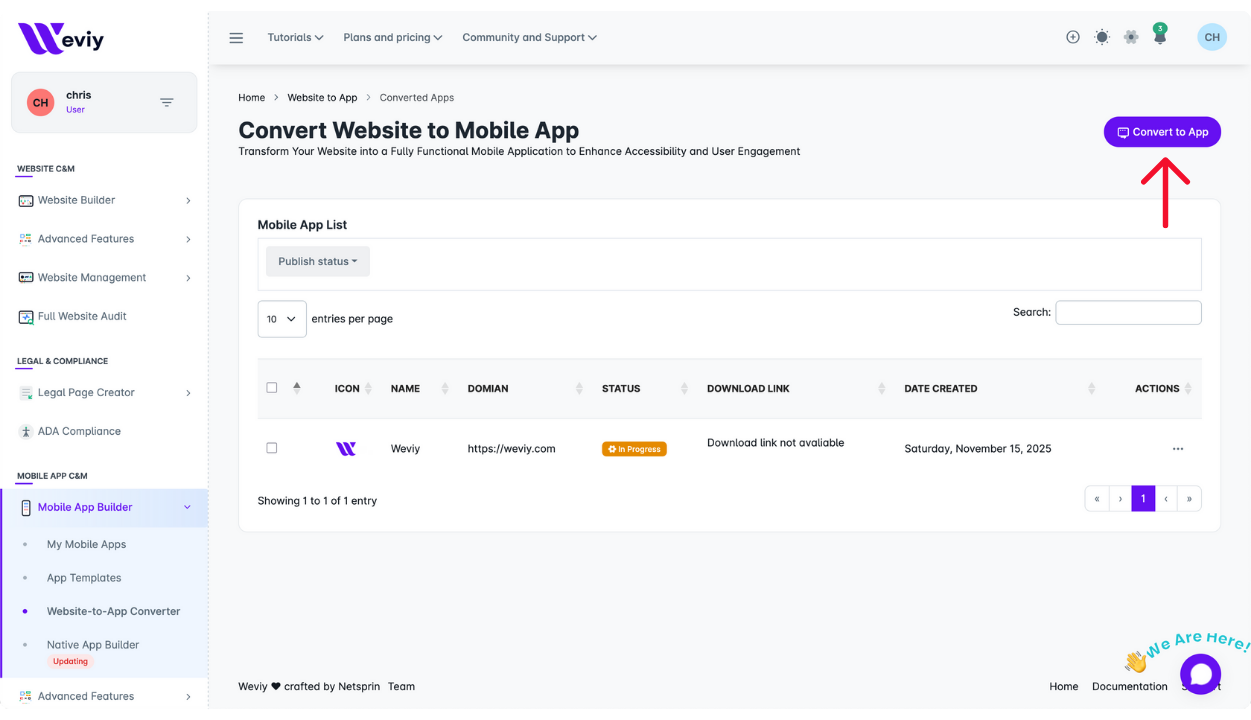Viewport: 1251px width, 720px height.
Task: Open the Publish status dropdown
Action: [x=317, y=262]
